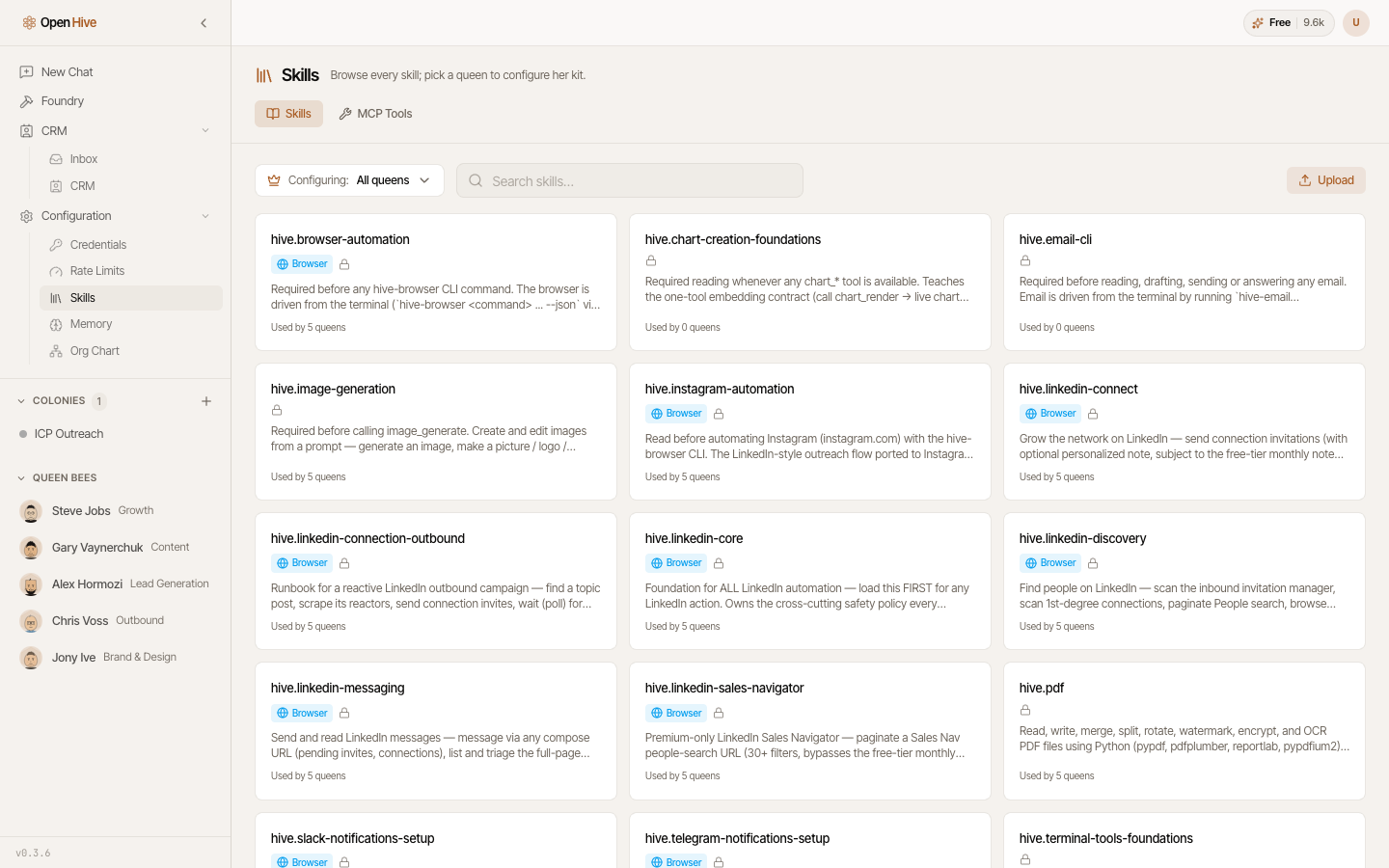Click lock icon on hive.browser-automation card
The height and width of the screenshot is (868, 1389).
tap(344, 264)
